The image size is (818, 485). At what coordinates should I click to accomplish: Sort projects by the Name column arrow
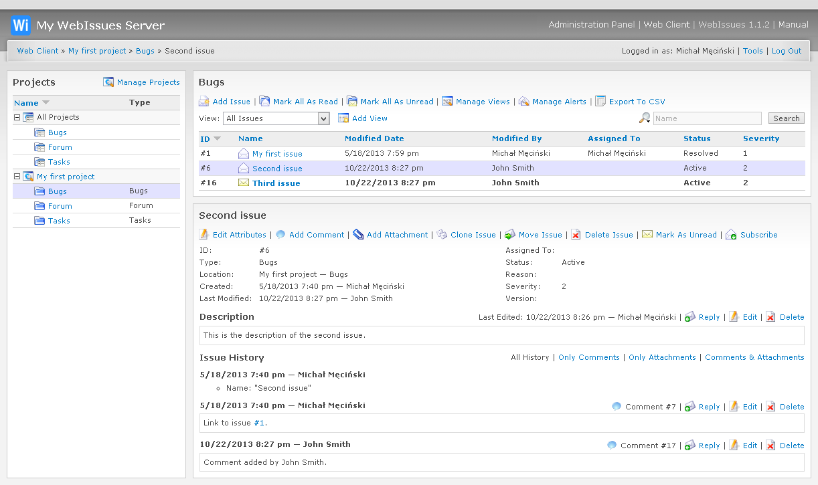[45, 102]
